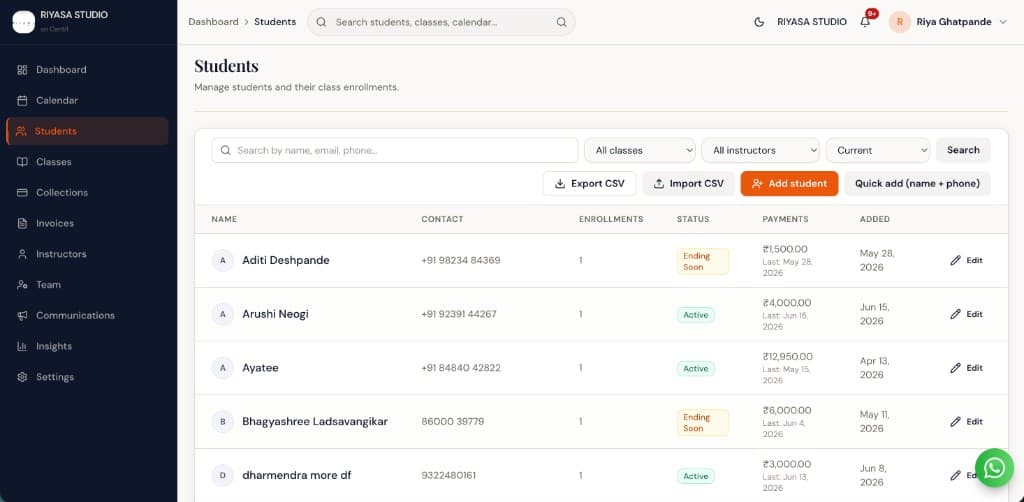
Task: Open Arushi Neogi student name
Action: 275,314
